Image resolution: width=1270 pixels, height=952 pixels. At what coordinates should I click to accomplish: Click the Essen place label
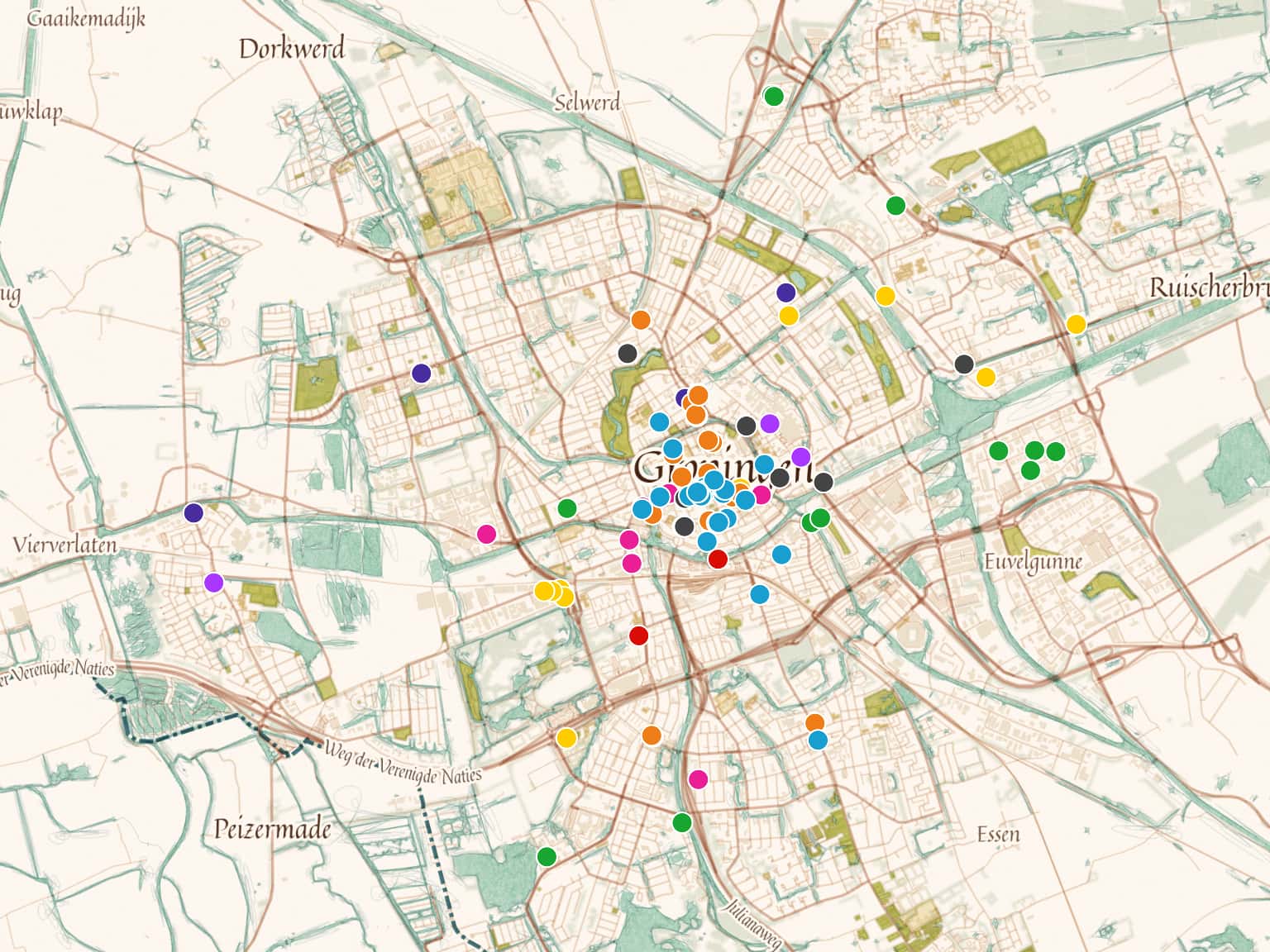coord(998,834)
